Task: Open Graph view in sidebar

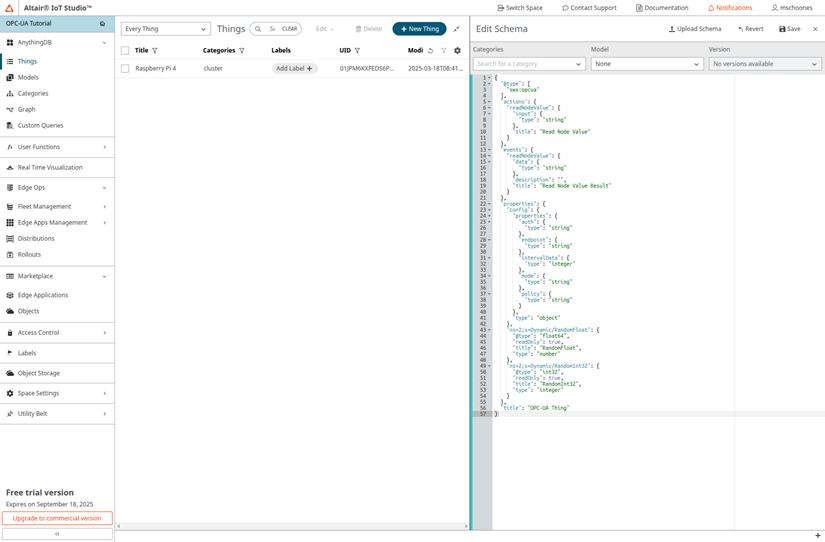Action: [x=26, y=109]
